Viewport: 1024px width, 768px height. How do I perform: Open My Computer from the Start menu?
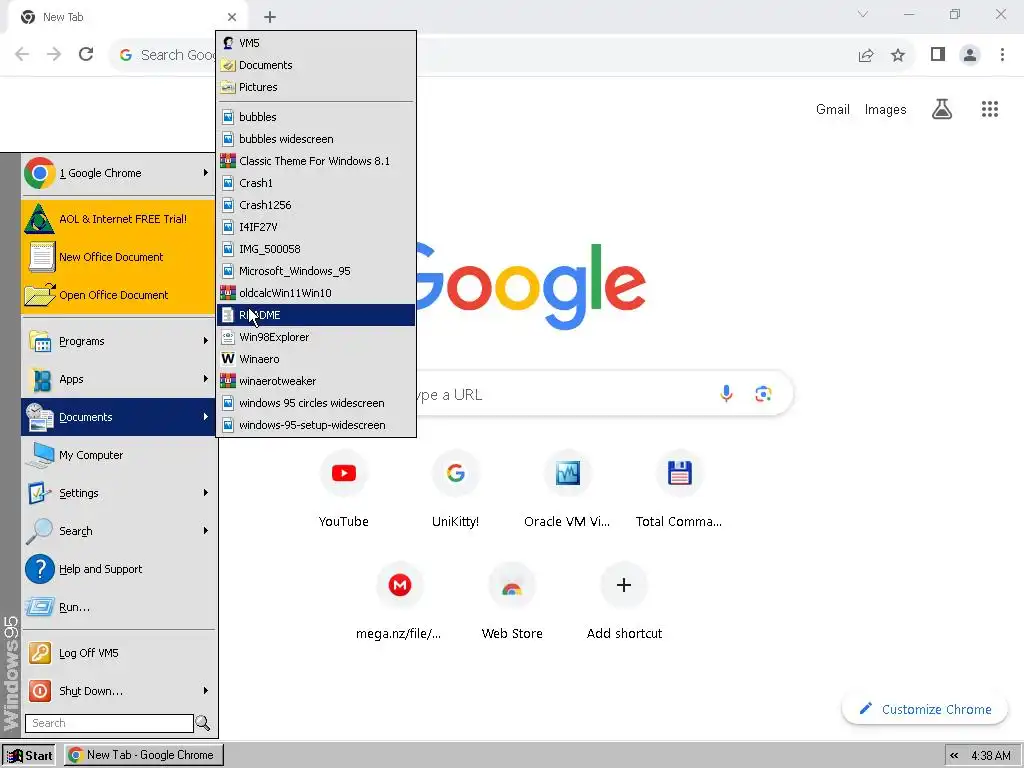pos(118,455)
